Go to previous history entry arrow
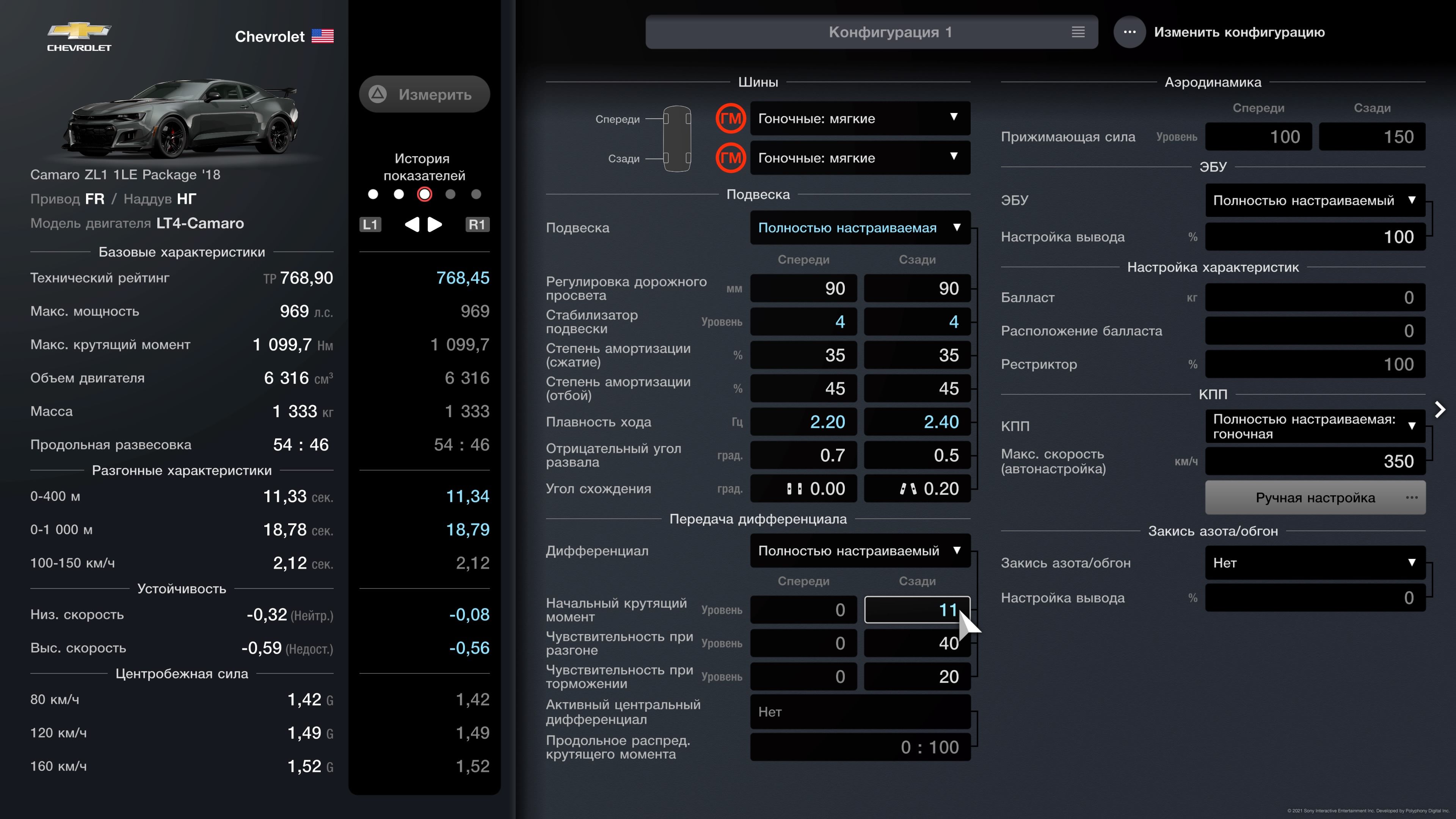 [412, 224]
